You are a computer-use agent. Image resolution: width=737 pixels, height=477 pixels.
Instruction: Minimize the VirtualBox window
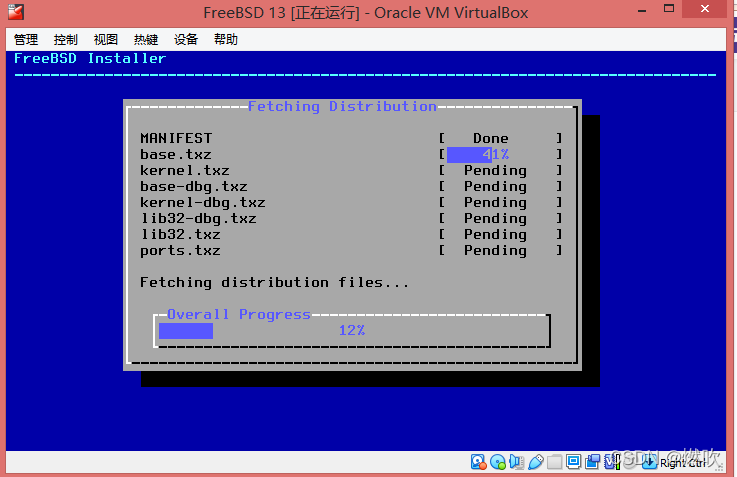(642, 9)
